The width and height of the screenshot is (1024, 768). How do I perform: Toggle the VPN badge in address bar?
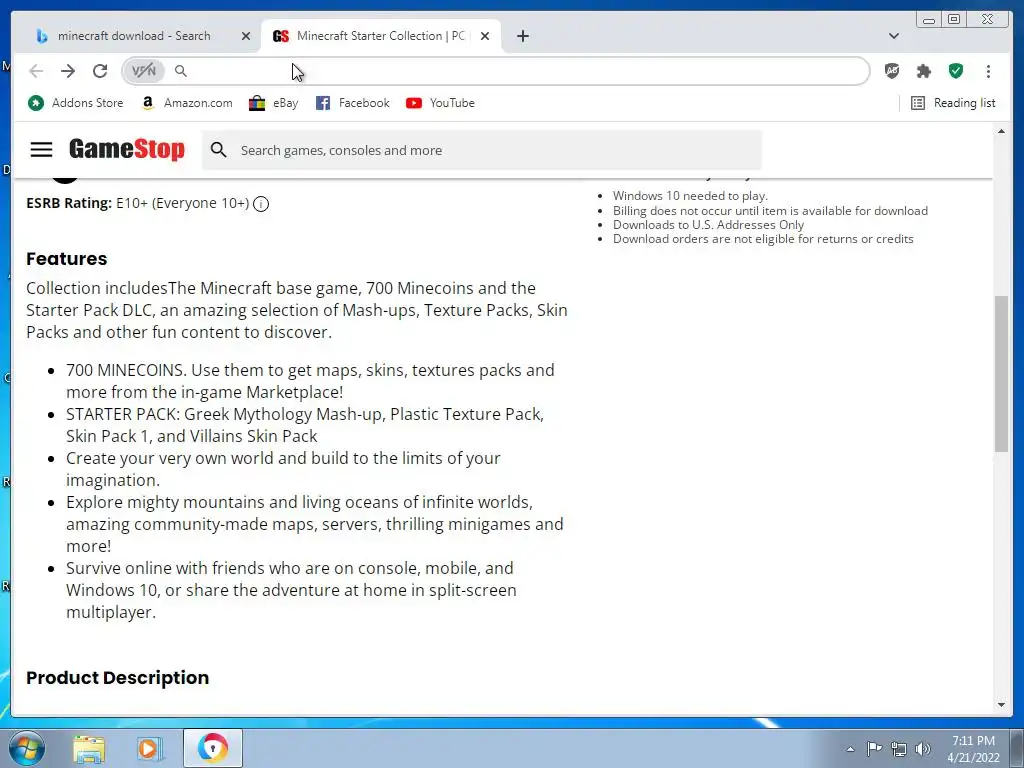[x=144, y=71]
